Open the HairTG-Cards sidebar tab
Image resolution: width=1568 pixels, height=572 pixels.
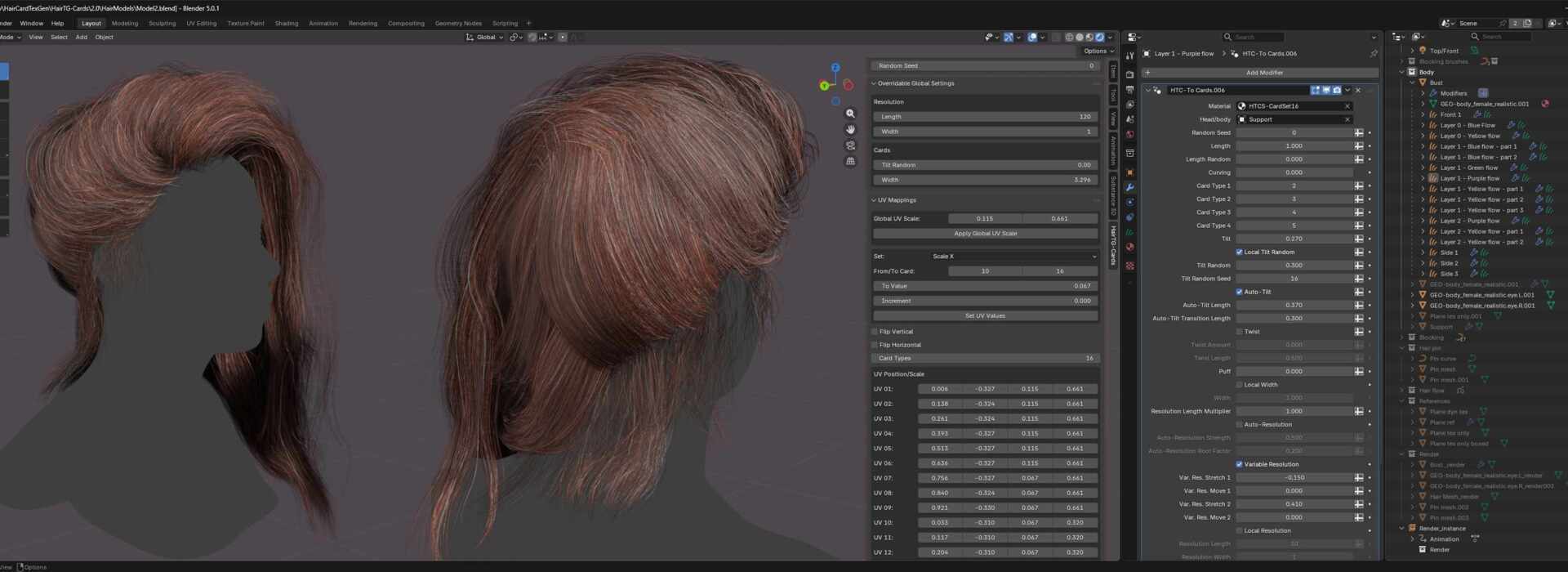[x=1112, y=245]
